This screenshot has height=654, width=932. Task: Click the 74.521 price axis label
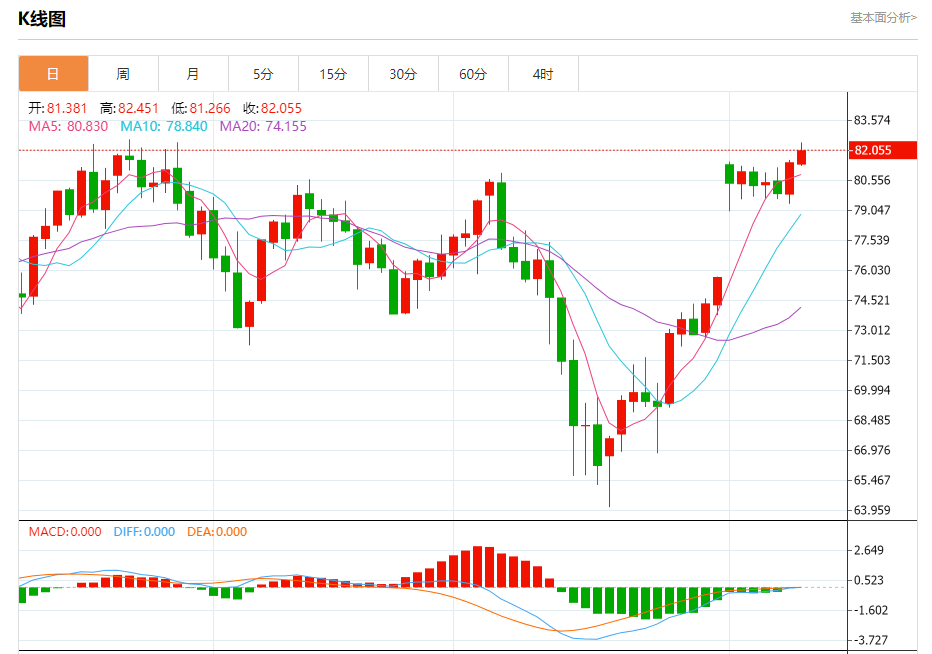872,300
